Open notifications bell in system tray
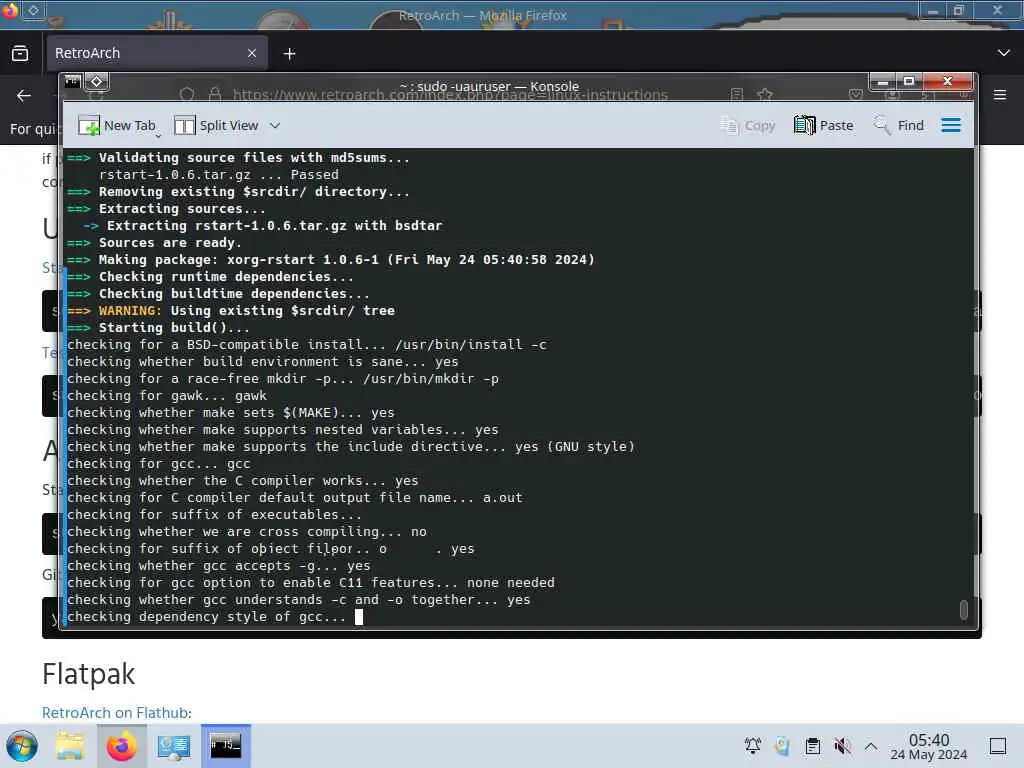Viewport: 1024px width, 768px height. (x=752, y=746)
